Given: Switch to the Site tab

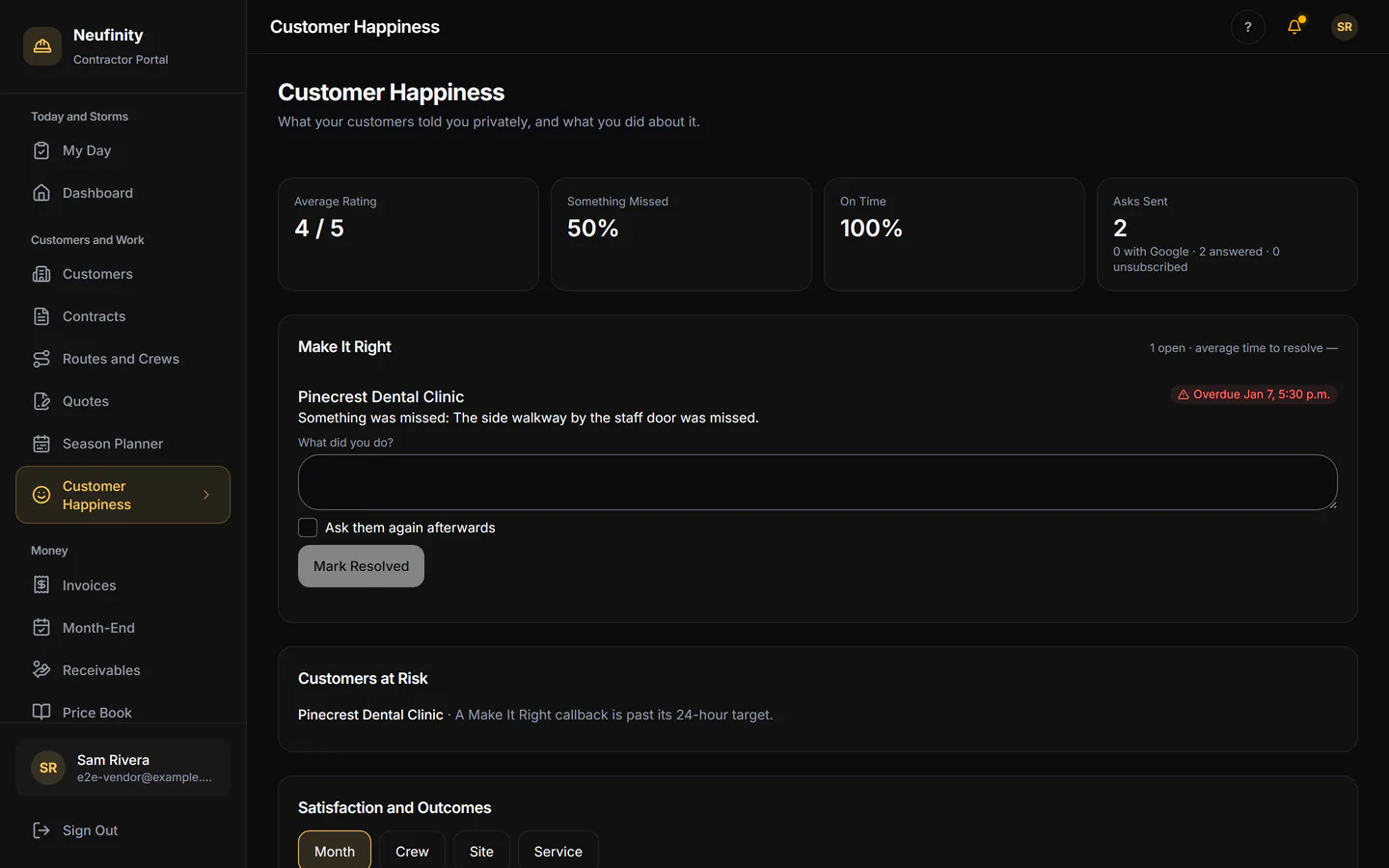Looking at the screenshot, I should (x=481, y=852).
